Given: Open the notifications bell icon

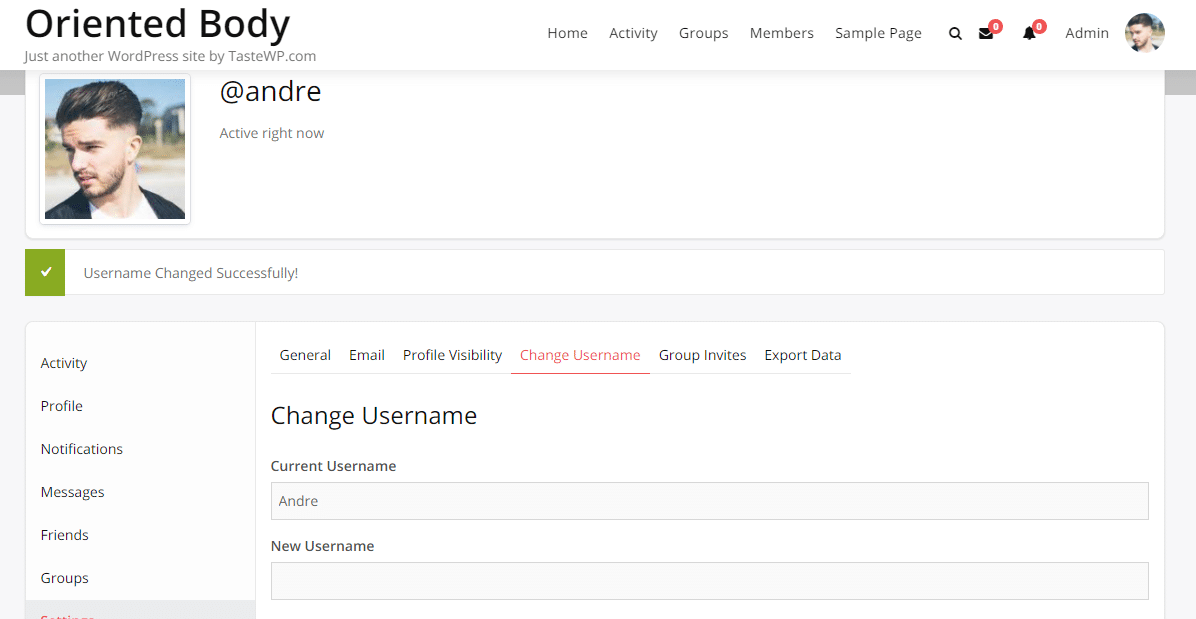Looking at the screenshot, I should [1030, 33].
